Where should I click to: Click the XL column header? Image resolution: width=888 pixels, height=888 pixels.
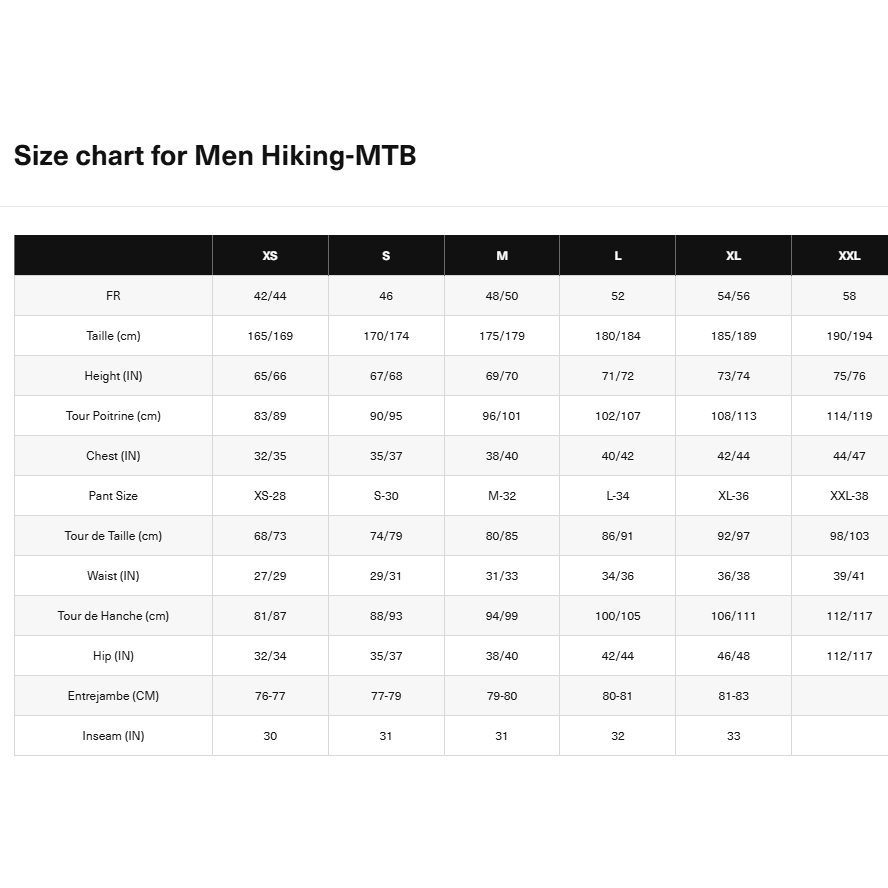click(733, 256)
